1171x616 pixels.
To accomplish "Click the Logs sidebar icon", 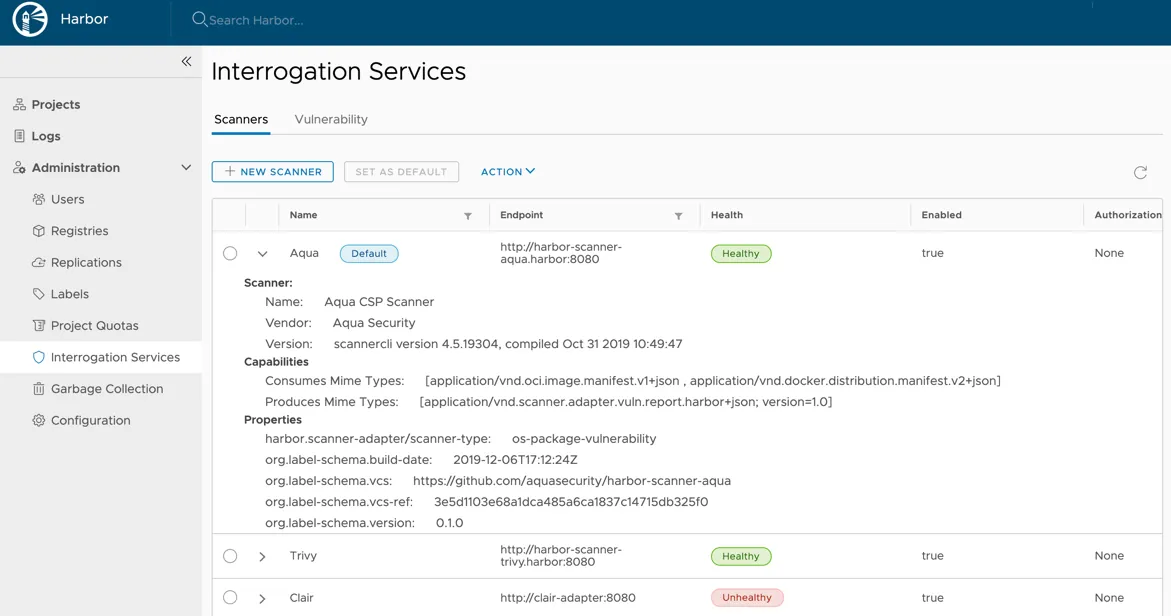I will click(19, 136).
